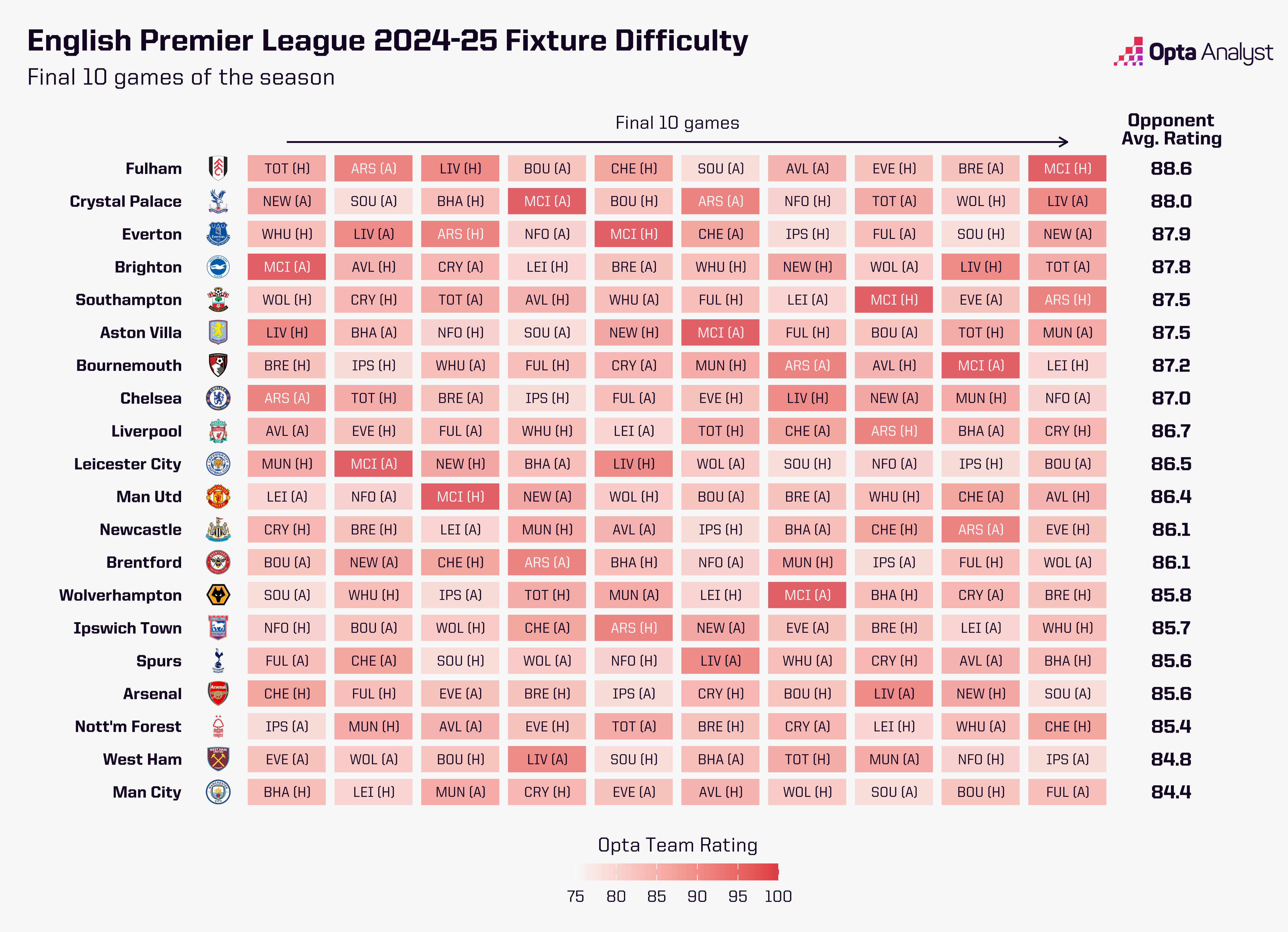Click the Opponent Avg. Rating column header
This screenshot has width=1288, height=932.
pos(1171,129)
